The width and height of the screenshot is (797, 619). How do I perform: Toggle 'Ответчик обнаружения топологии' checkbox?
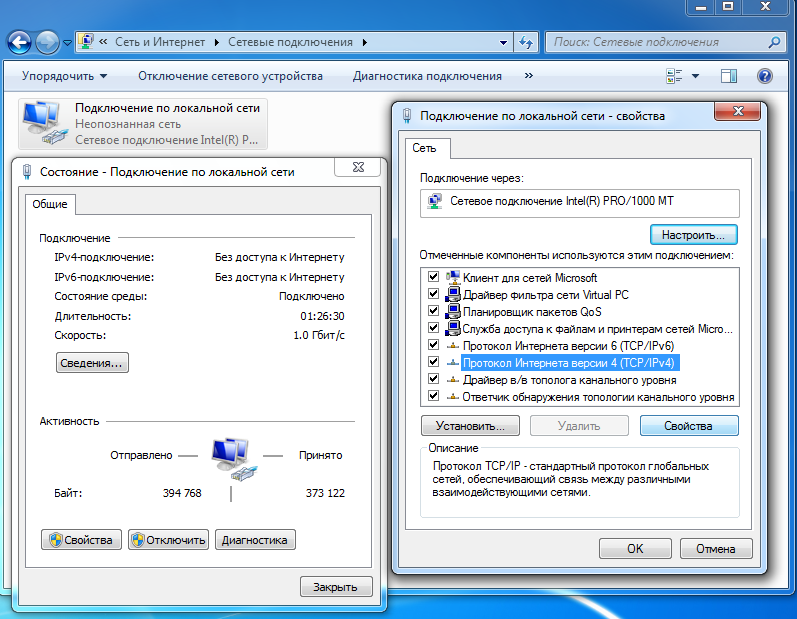pos(433,395)
